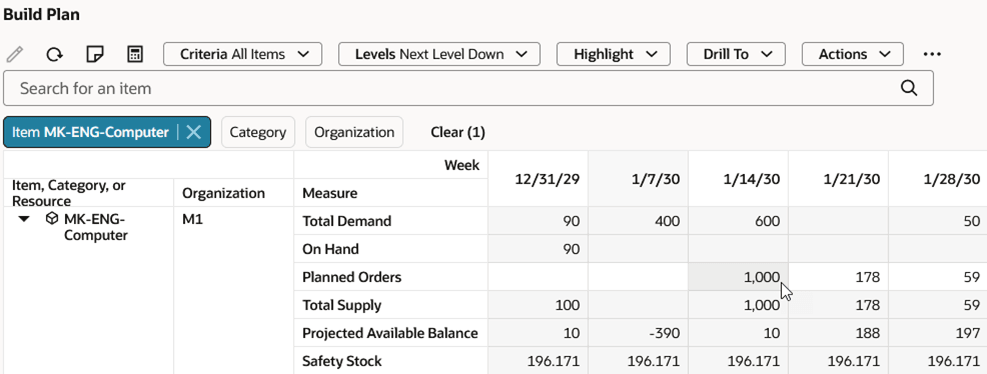Collapse the MK-ENG-Computer tree row
The image size is (987, 374).
[24, 220]
